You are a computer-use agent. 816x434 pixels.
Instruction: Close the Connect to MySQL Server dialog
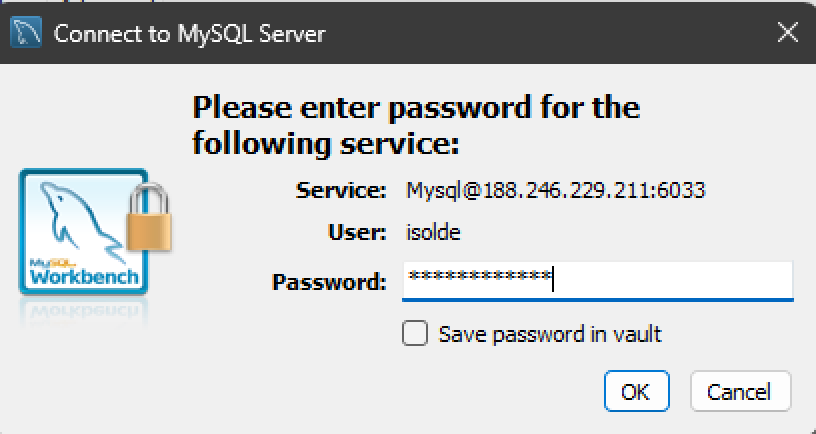point(787,32)
